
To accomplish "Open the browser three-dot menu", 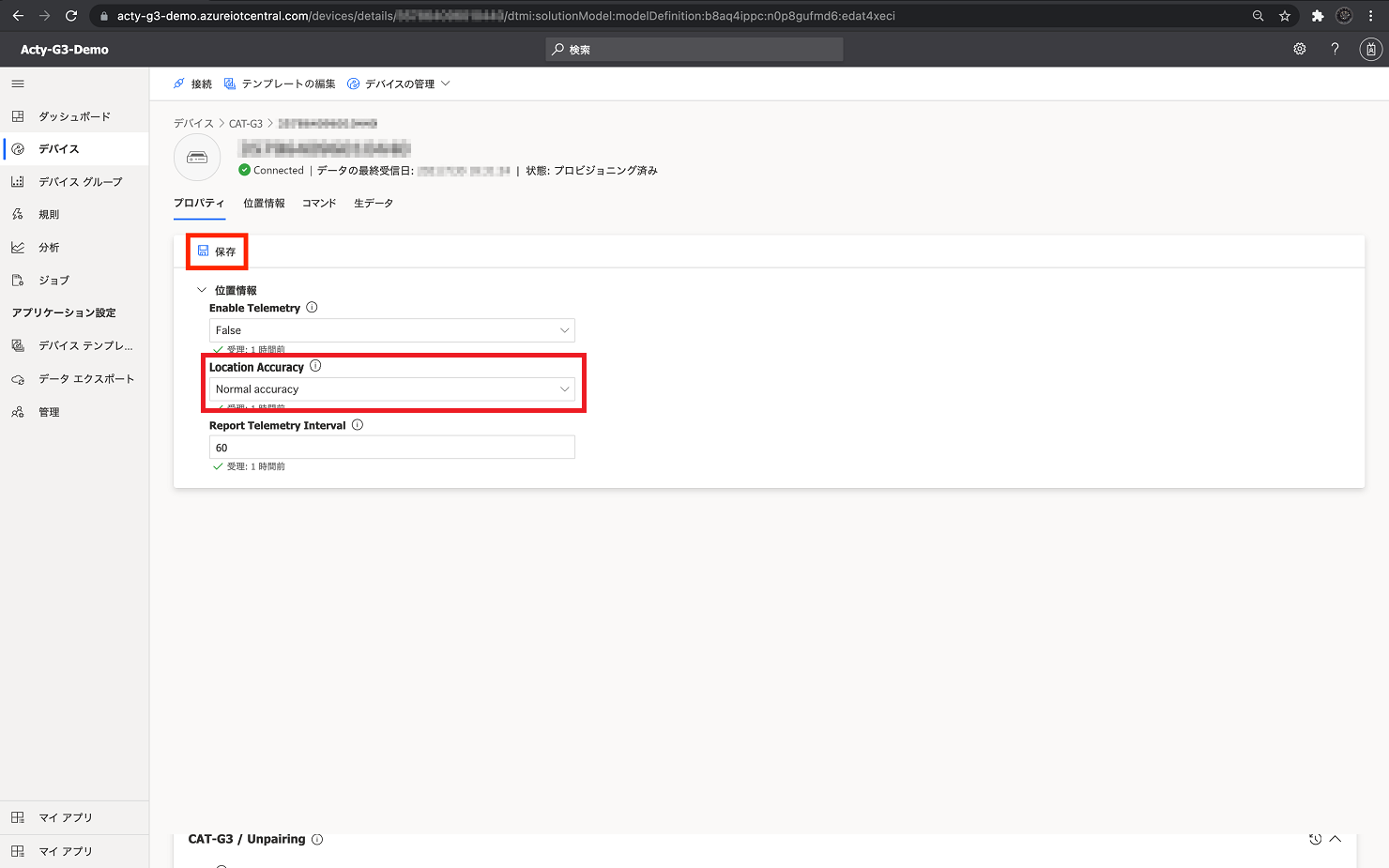I will click(x=1370, y=16).
